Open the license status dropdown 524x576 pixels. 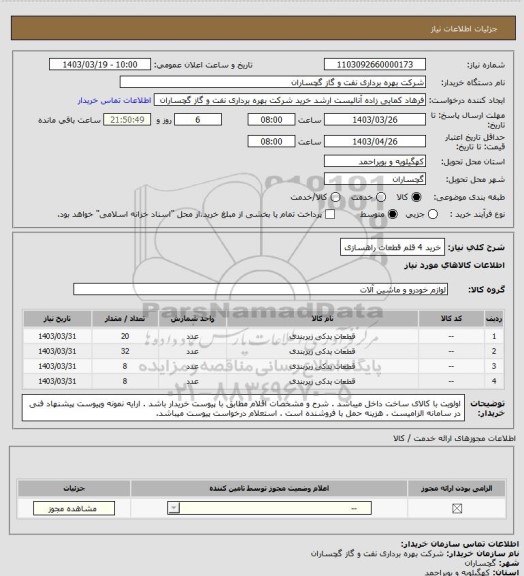pyautogui.click(x=269, y=508)
